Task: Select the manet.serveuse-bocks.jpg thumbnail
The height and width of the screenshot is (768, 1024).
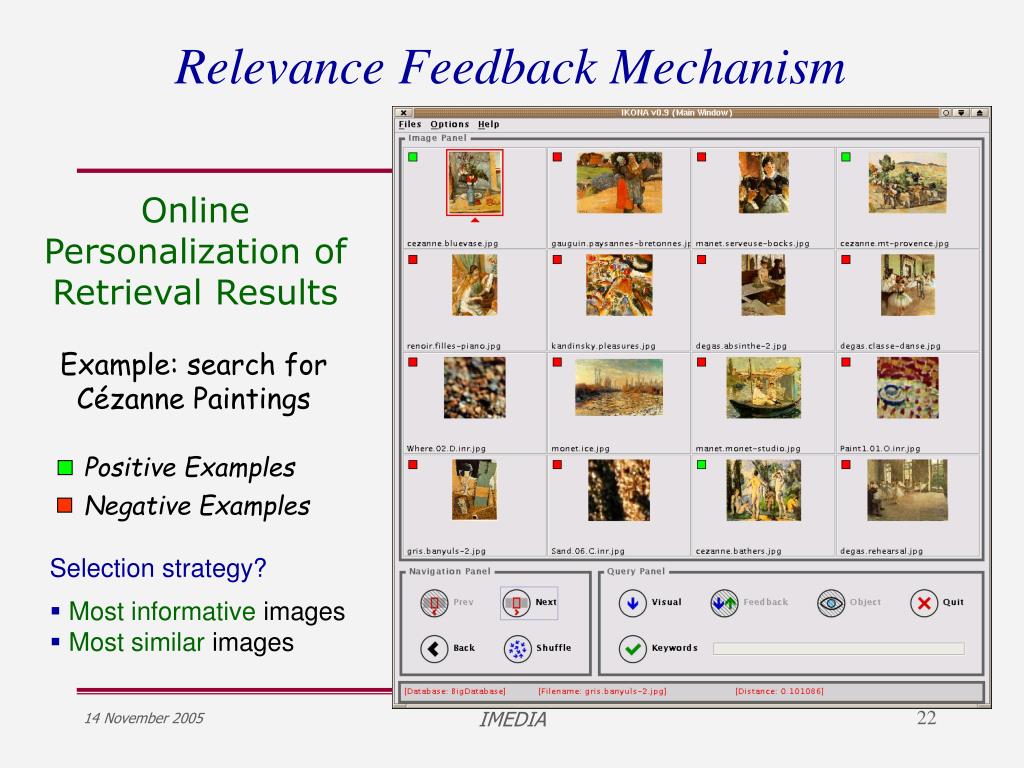Action: (763, 182)
